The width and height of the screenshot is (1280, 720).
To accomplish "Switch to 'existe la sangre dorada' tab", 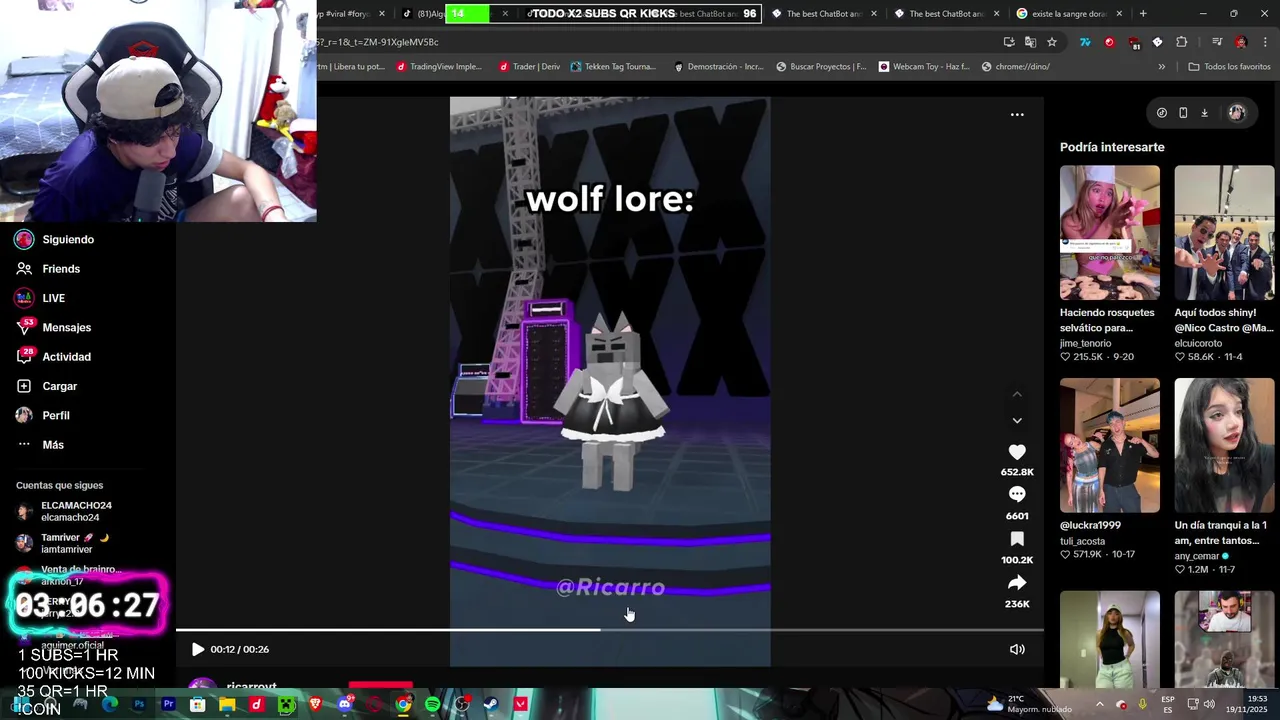I will (1069, 14).
